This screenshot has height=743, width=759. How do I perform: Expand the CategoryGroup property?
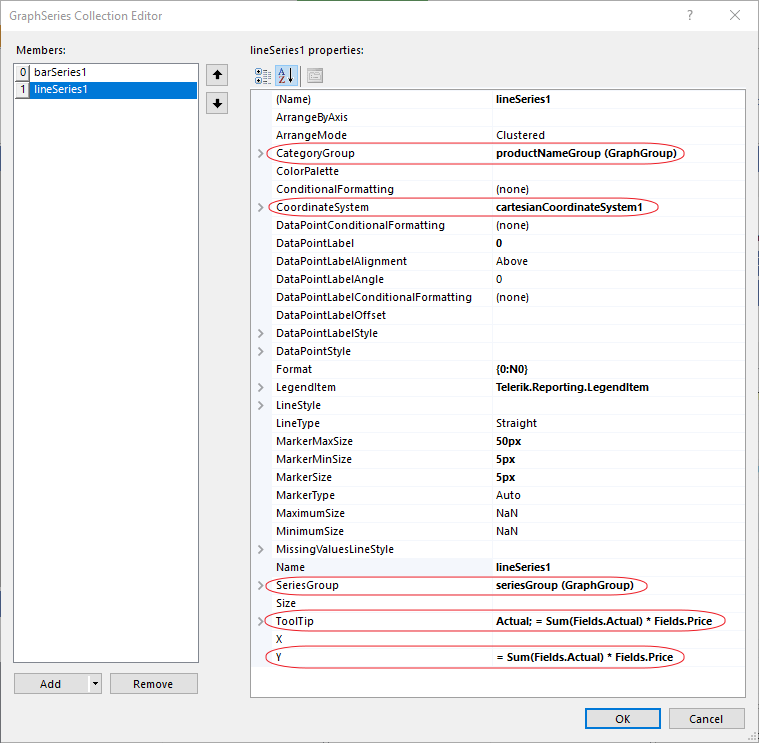262,154
